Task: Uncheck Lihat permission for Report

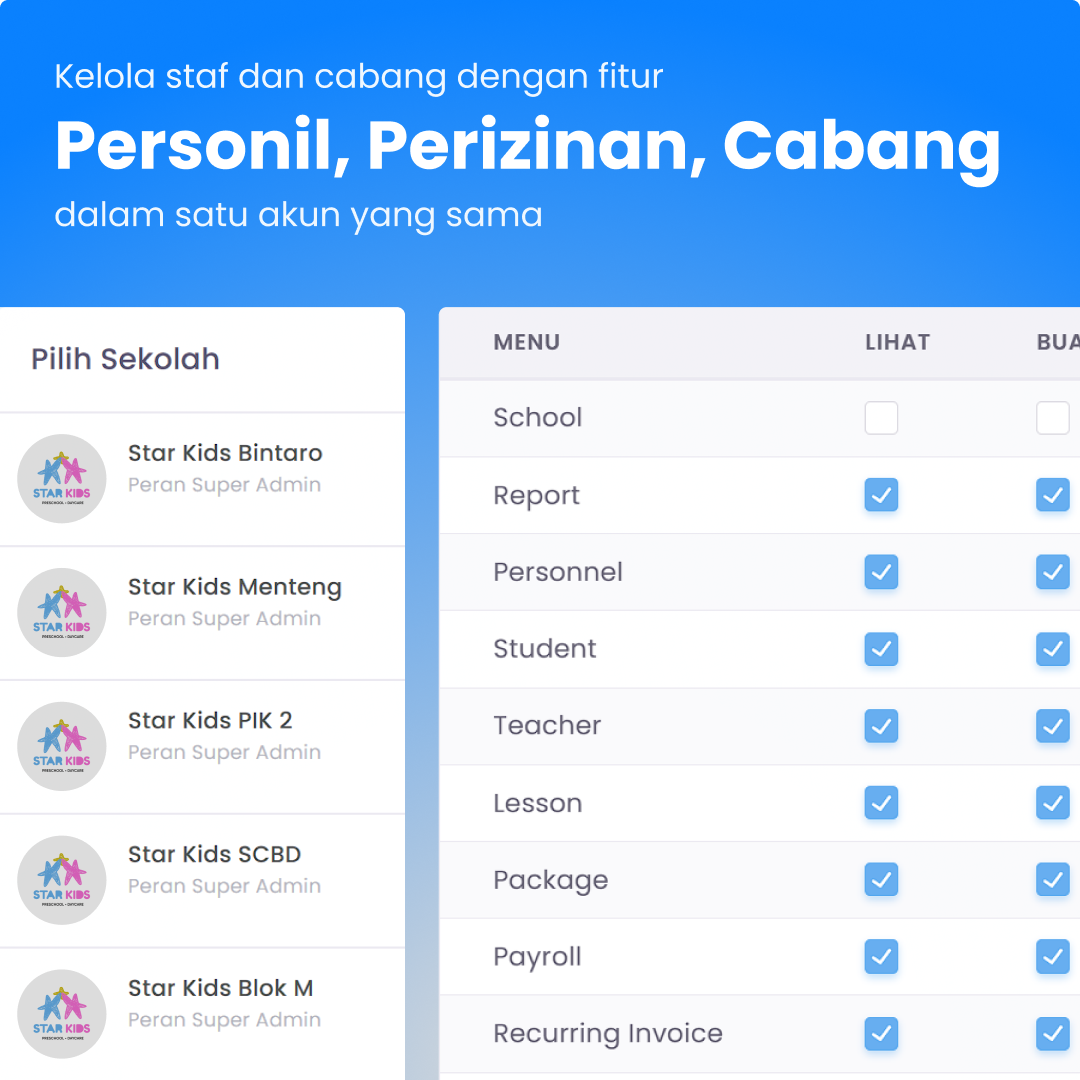Action: point(881,495)
